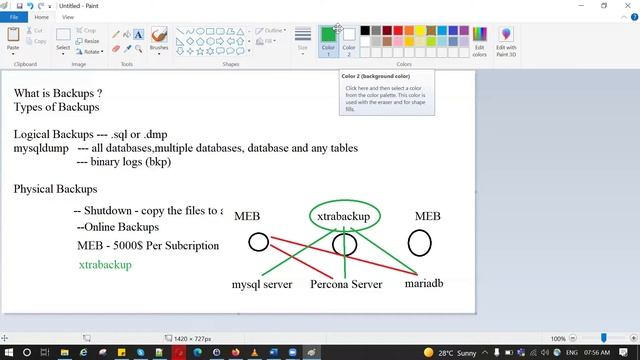The height and width of the screenshot is (360, 640).
Task: Click the green xtrabackup text on canvas
Action: [x=105, y=265]
